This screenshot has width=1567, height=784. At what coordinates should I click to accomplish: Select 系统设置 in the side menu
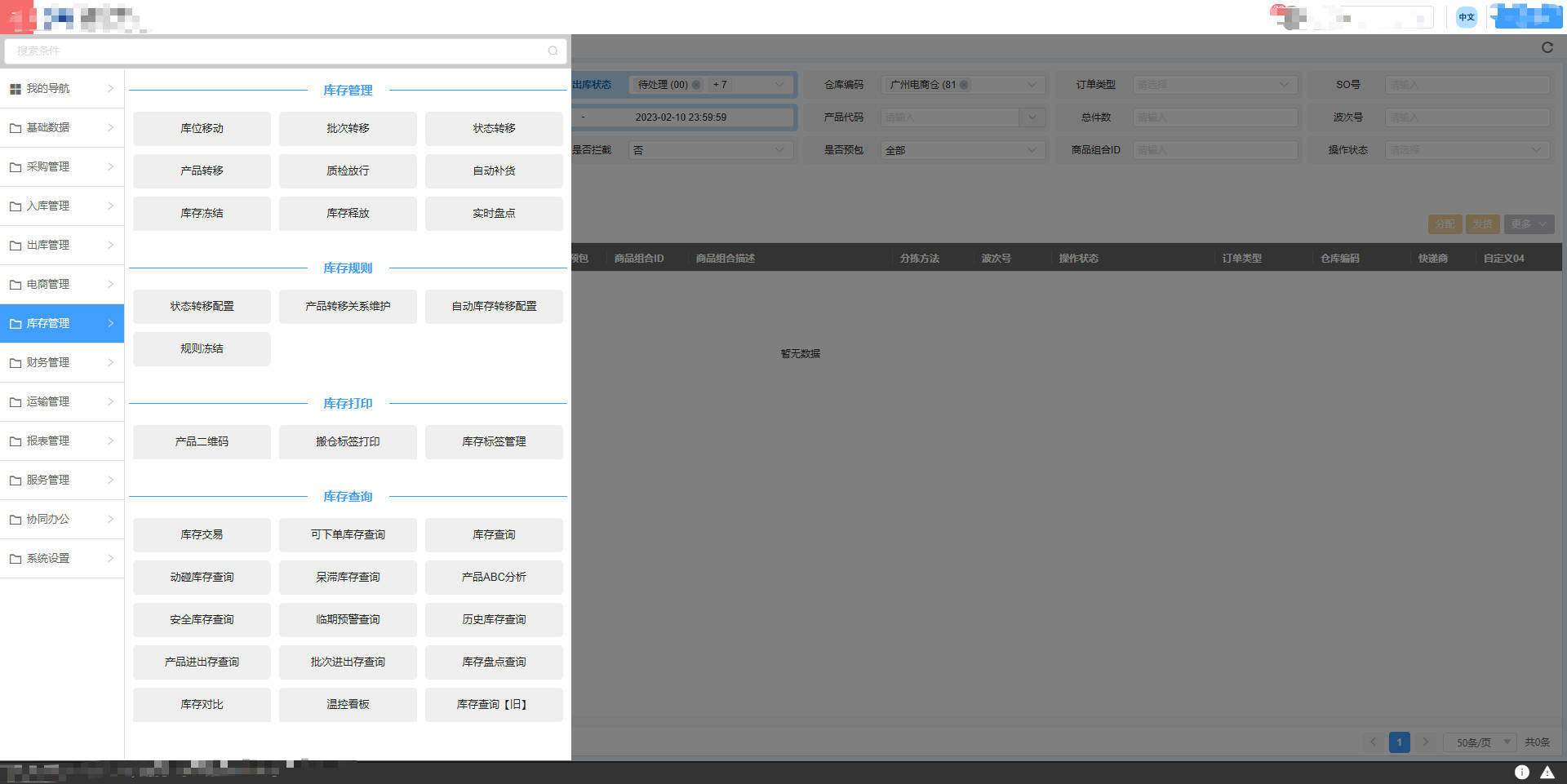pyautogui.click(x=62, y=559)
